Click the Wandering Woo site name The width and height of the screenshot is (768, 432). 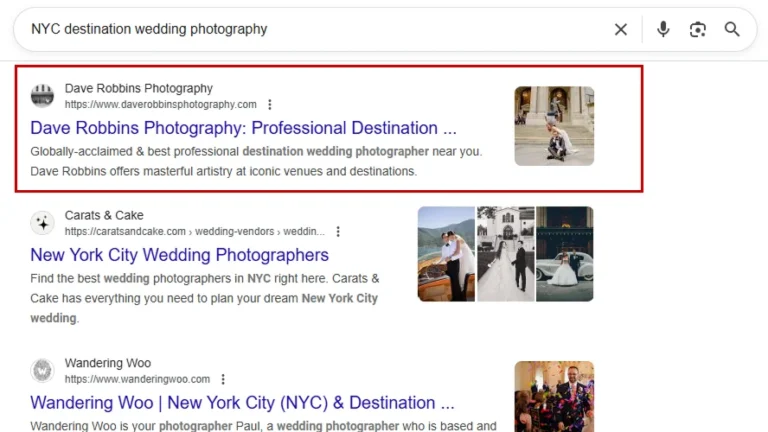[x=108, y=363]
